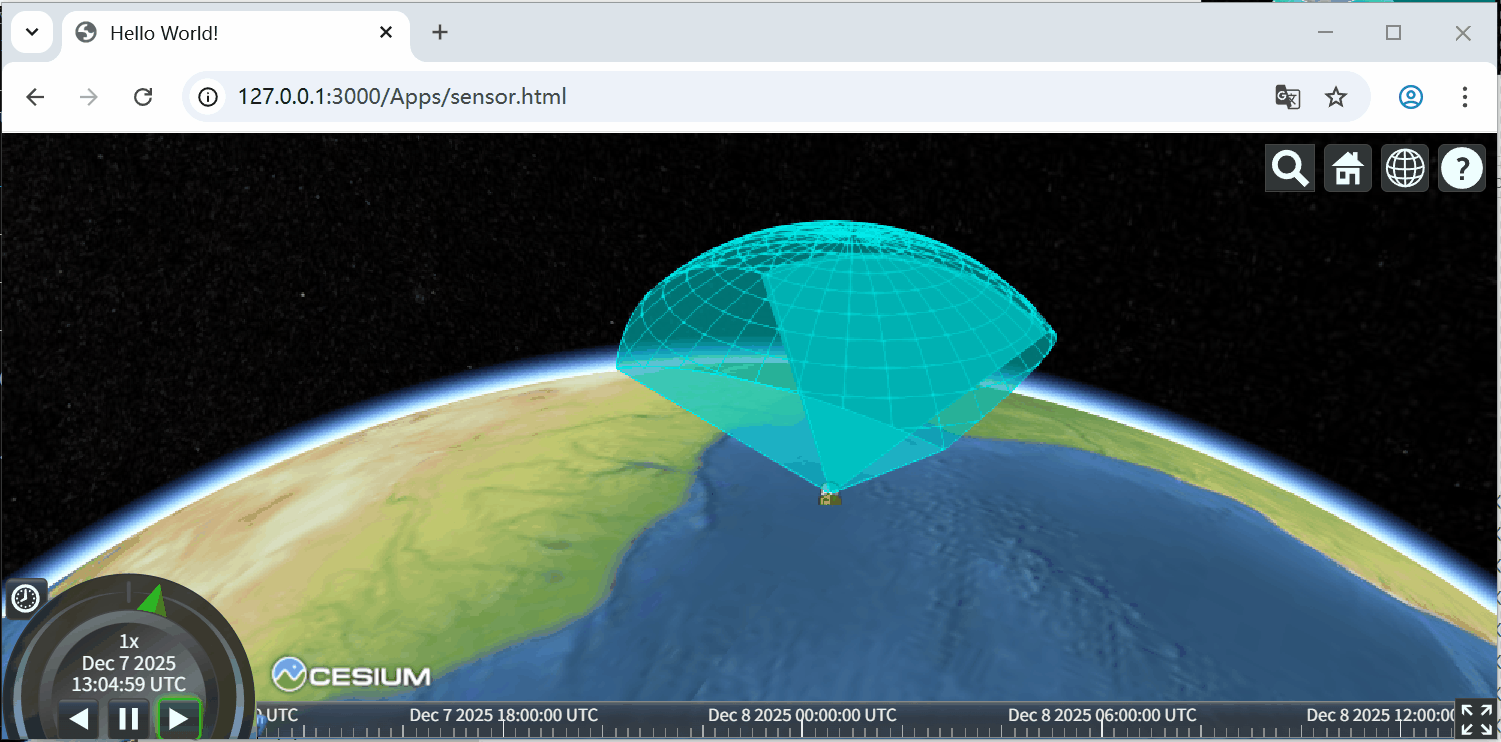Switch to real-time clock icon
The image size is (1501, 742).
coord(25,598)
